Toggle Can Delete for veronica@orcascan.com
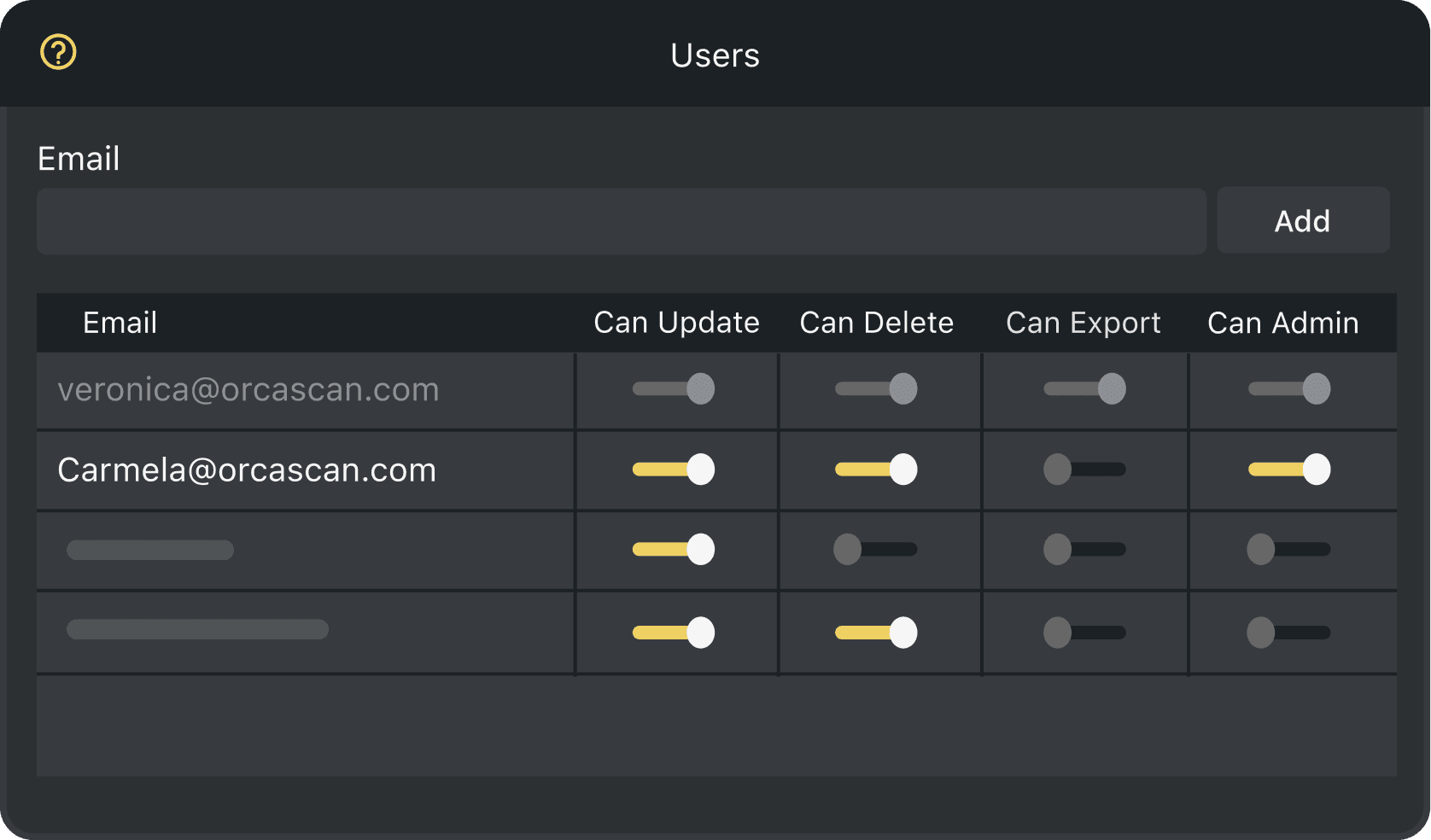This screenshot has height=840, width=1431. [x=876, y=389]
